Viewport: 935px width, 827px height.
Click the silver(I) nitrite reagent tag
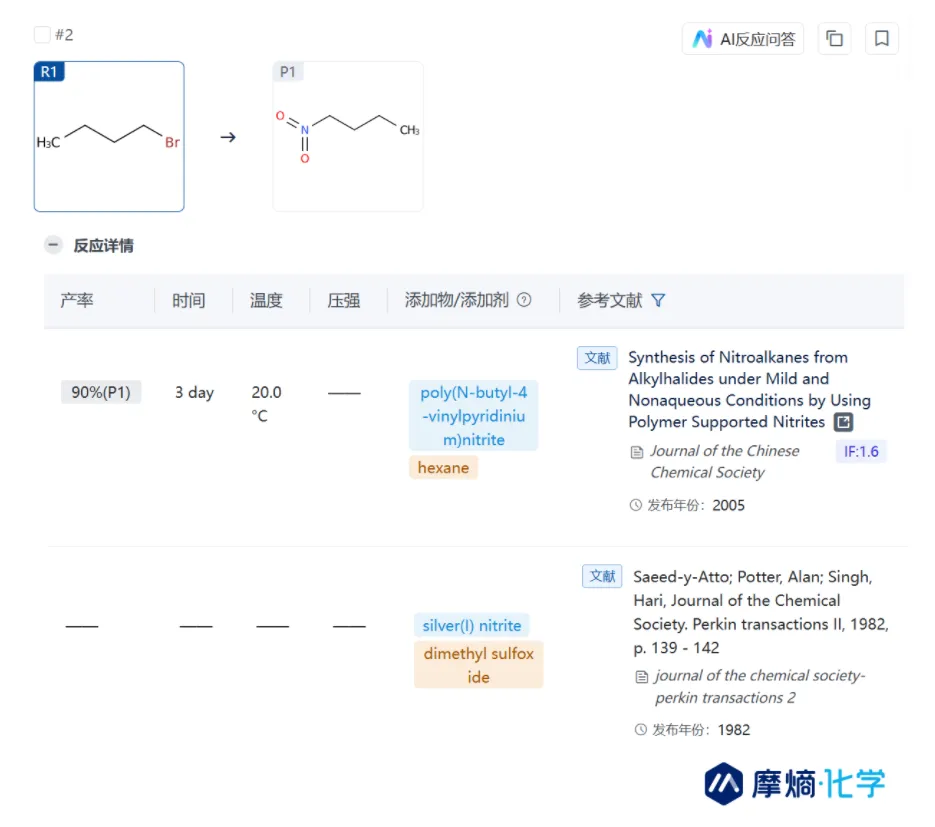[471, 626]
